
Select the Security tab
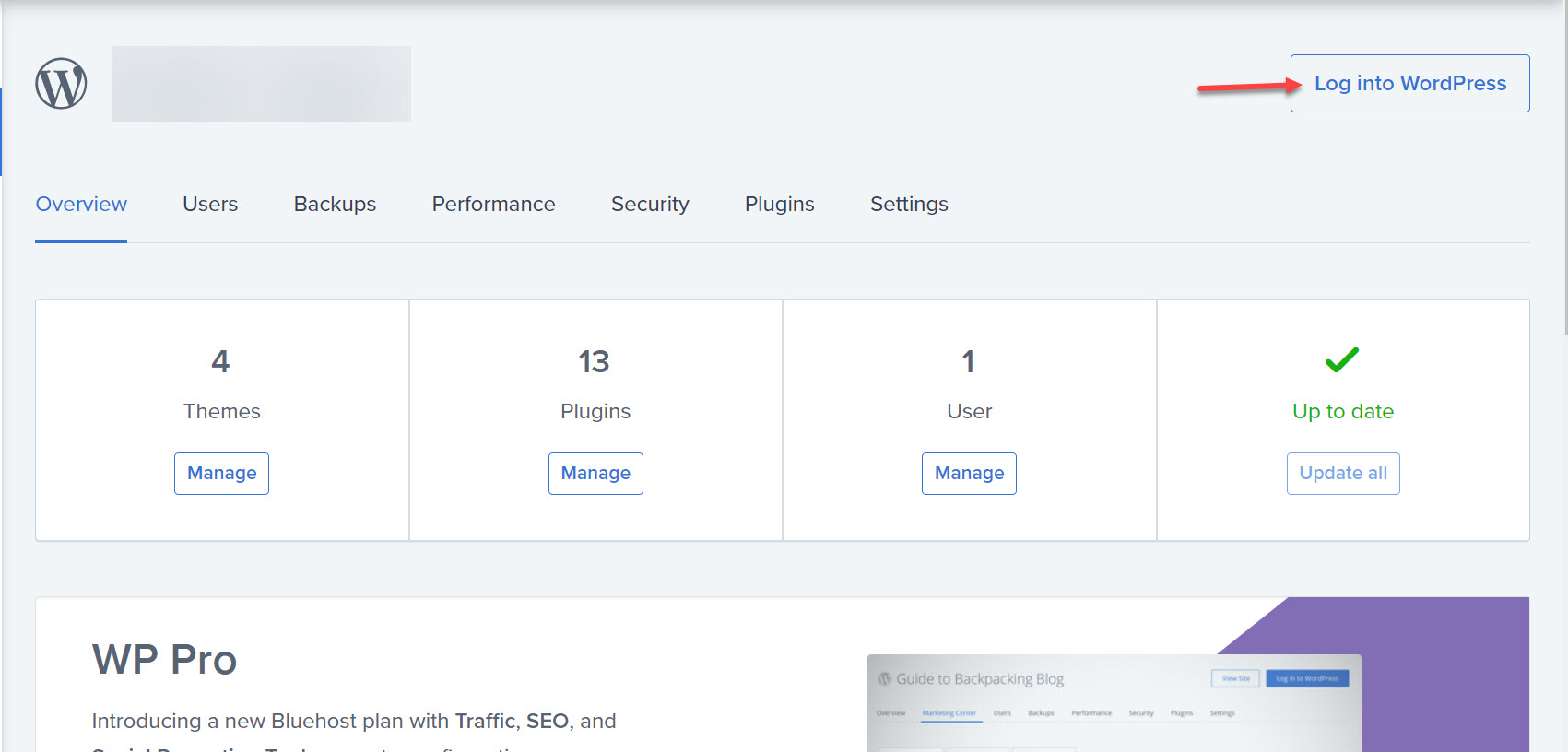point(650,205)
